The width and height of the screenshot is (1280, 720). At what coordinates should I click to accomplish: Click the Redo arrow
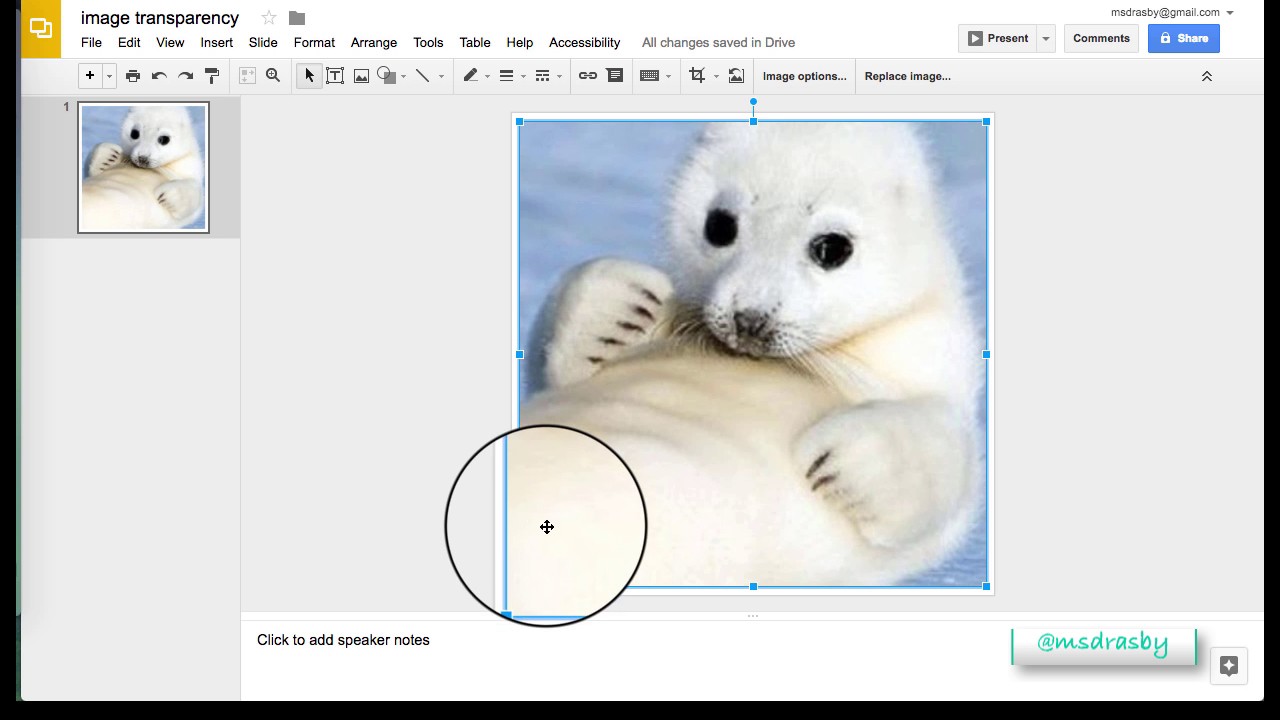pos(185,76)
